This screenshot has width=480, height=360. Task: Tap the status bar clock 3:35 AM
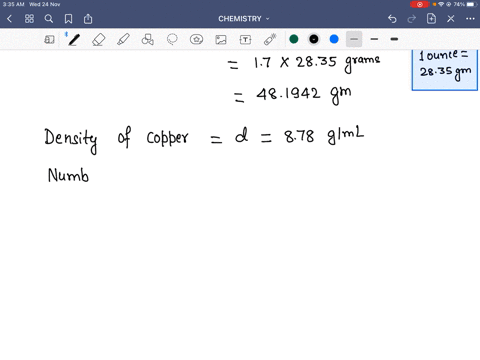click(x=14, y=4)
